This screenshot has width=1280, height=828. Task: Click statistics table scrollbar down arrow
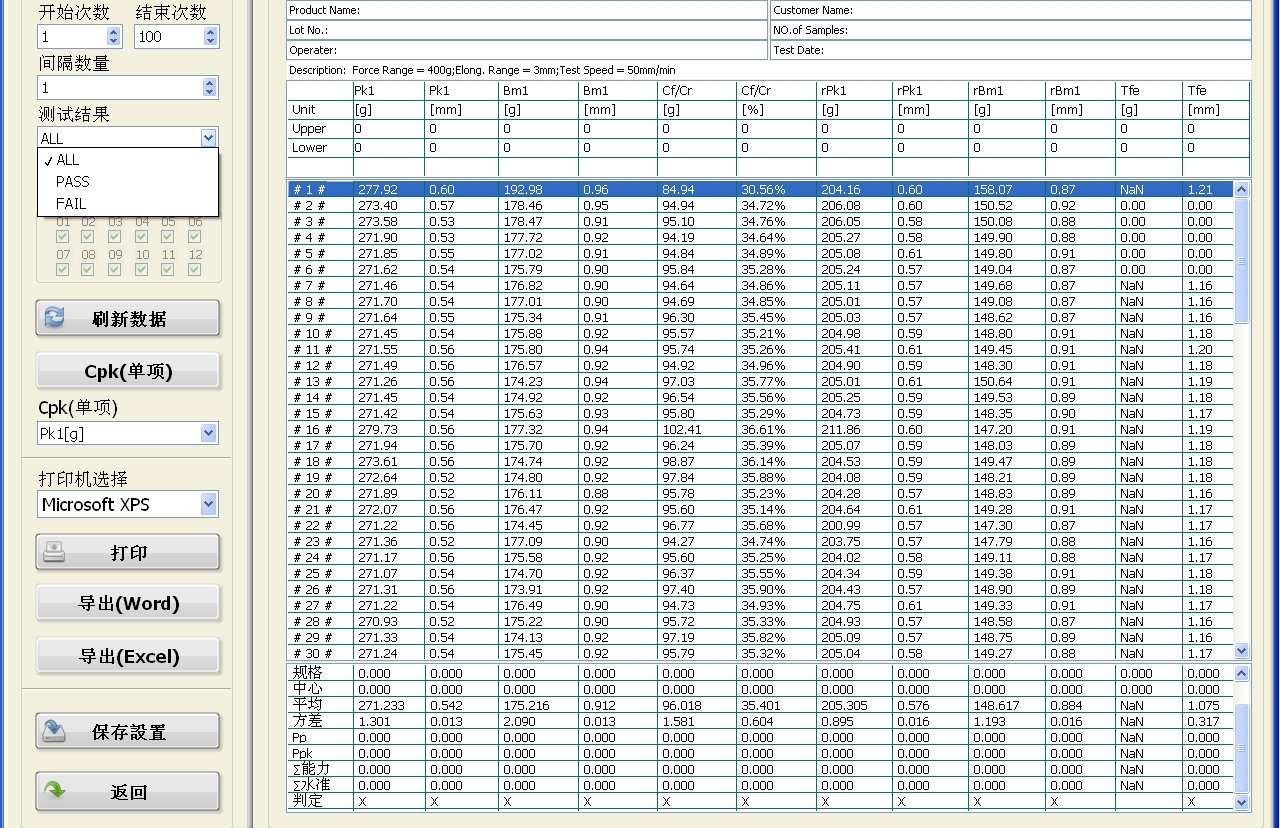pyautogui.click(x=1242, y=802)
